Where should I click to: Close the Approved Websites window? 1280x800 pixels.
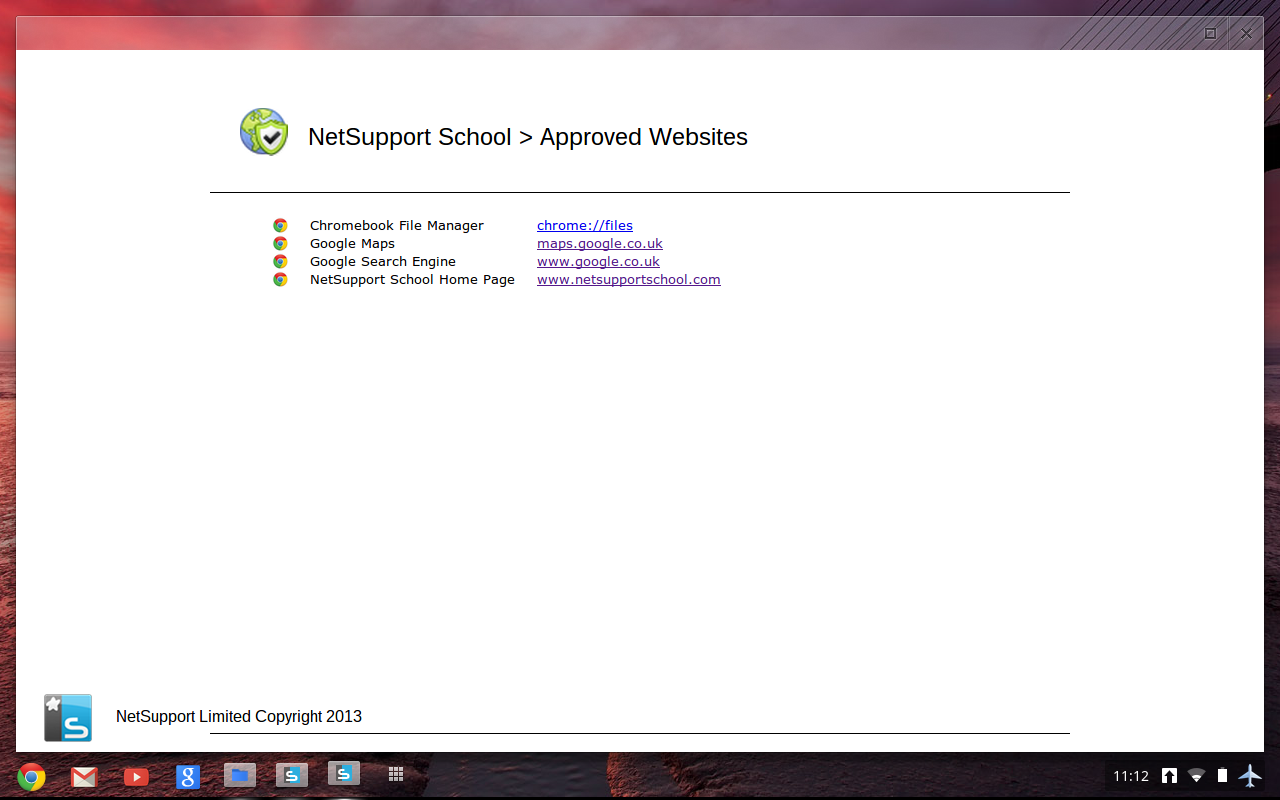[x=1246, y=33]
